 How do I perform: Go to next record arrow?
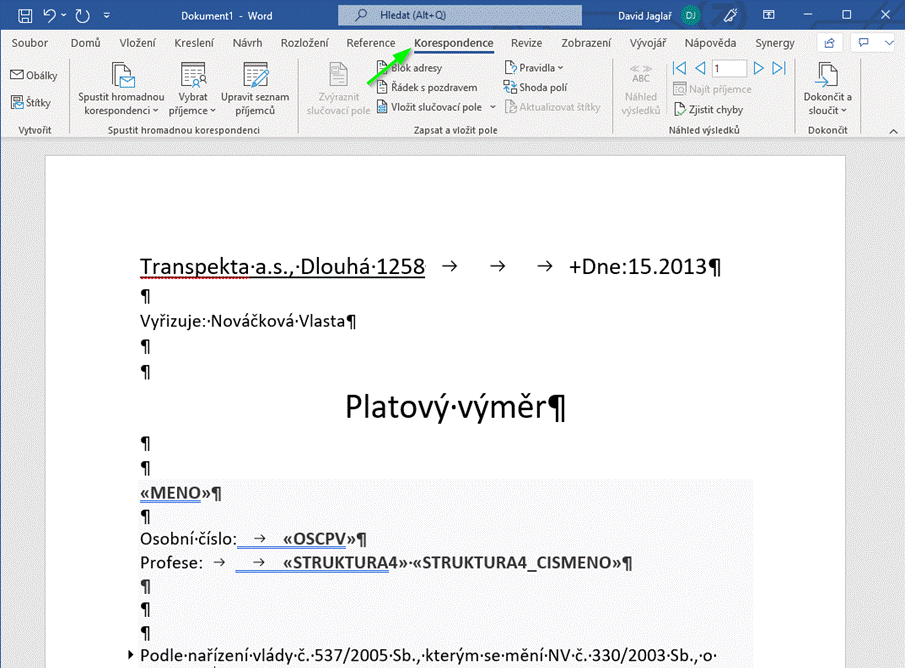coord(759,68)
